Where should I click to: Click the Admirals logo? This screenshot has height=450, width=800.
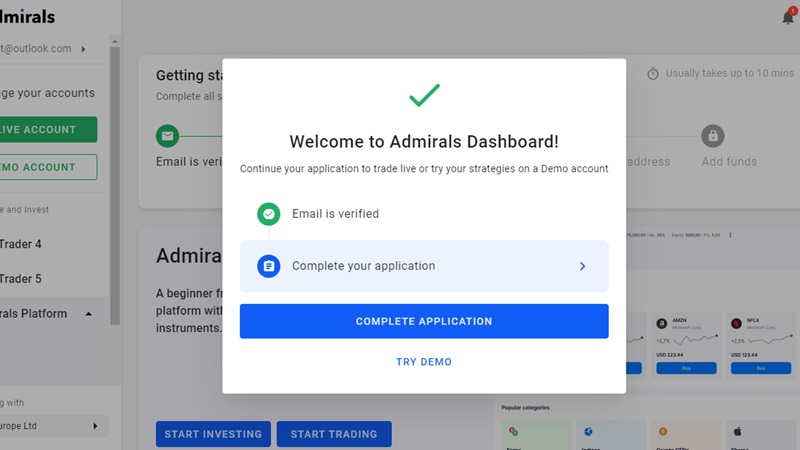click(x=27, y=16)
